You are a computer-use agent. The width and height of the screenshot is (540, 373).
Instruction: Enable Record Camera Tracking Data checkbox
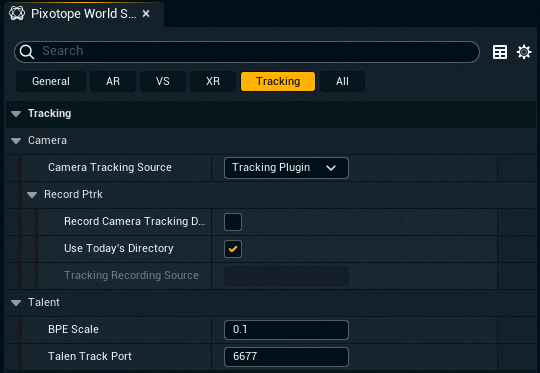[233, 222]
